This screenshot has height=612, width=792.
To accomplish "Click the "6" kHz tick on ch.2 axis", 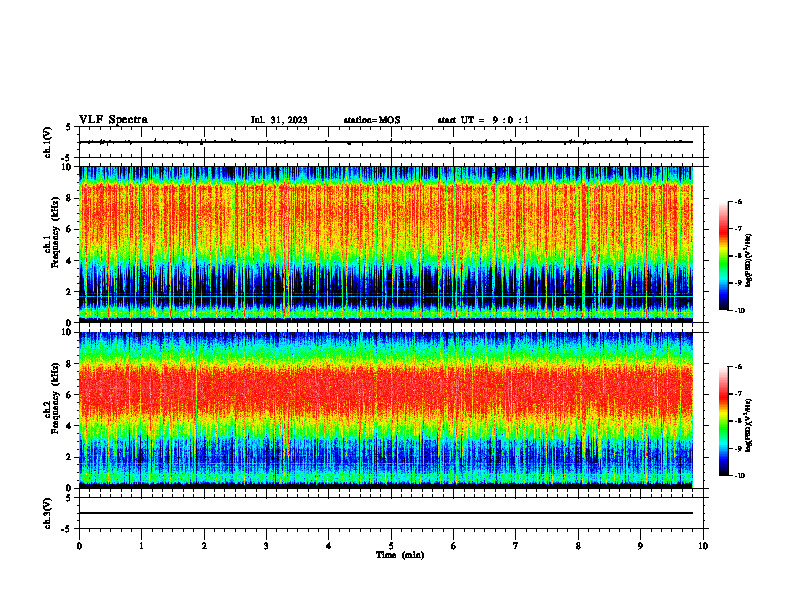I will tap(70, 395).
